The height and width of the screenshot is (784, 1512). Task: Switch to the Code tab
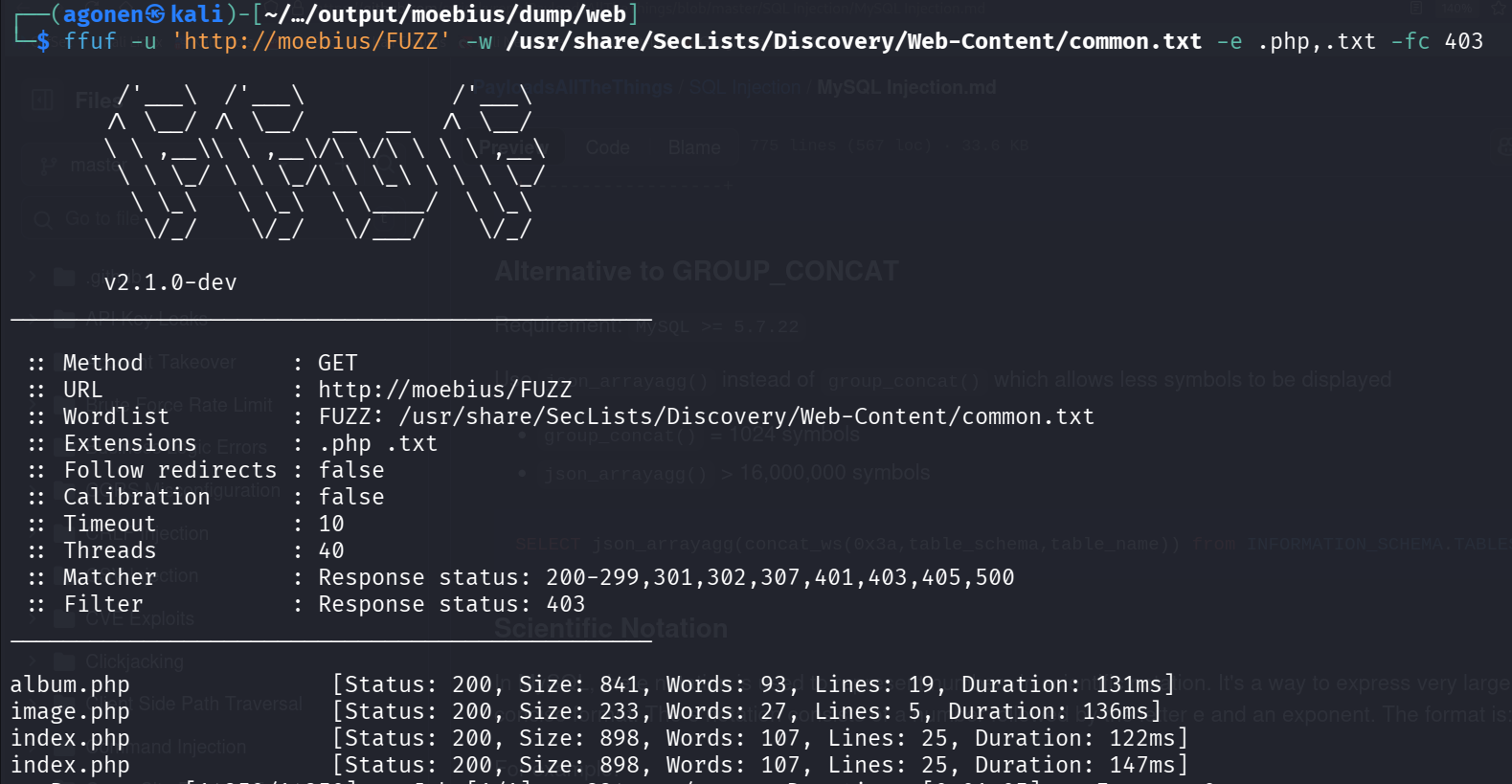point(607,147)
